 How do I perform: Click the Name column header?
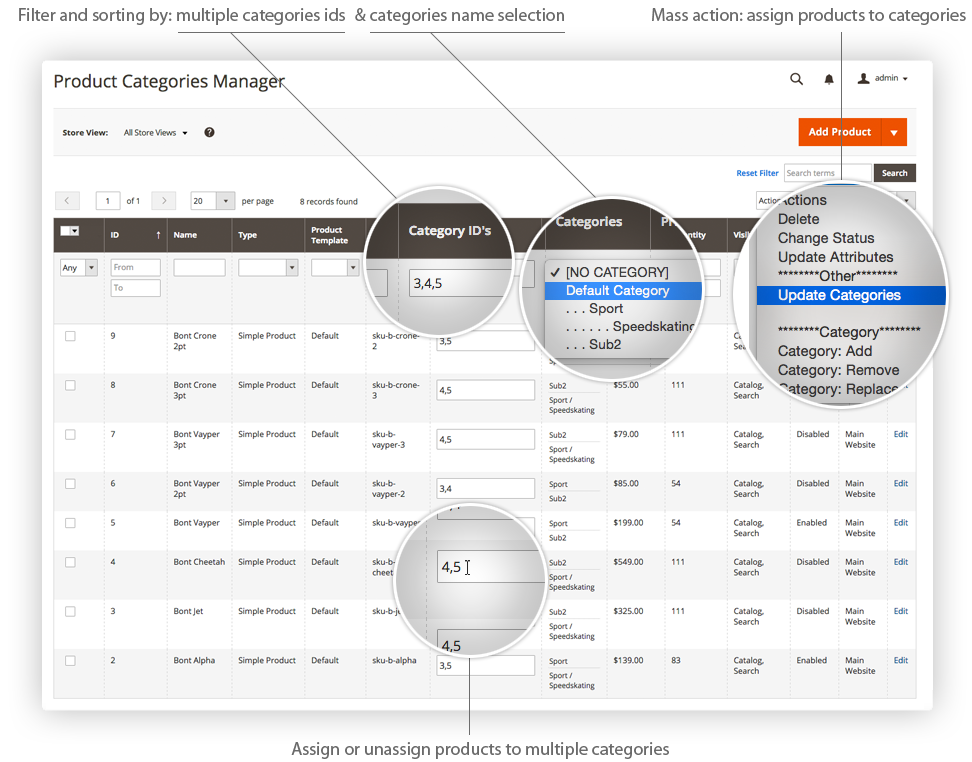(185, 235)
